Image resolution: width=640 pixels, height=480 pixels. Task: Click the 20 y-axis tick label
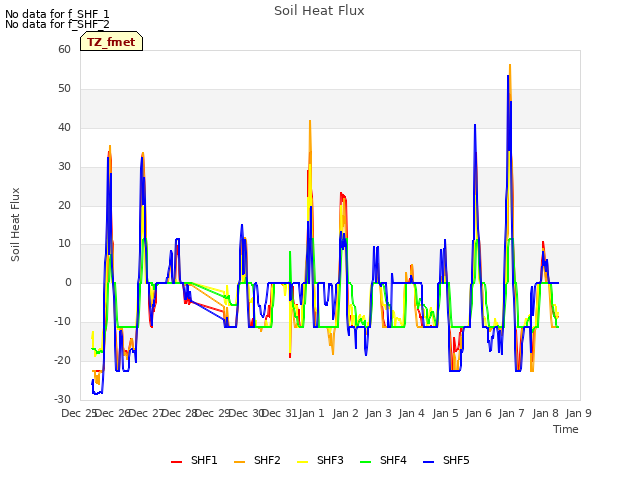[64, 205]
